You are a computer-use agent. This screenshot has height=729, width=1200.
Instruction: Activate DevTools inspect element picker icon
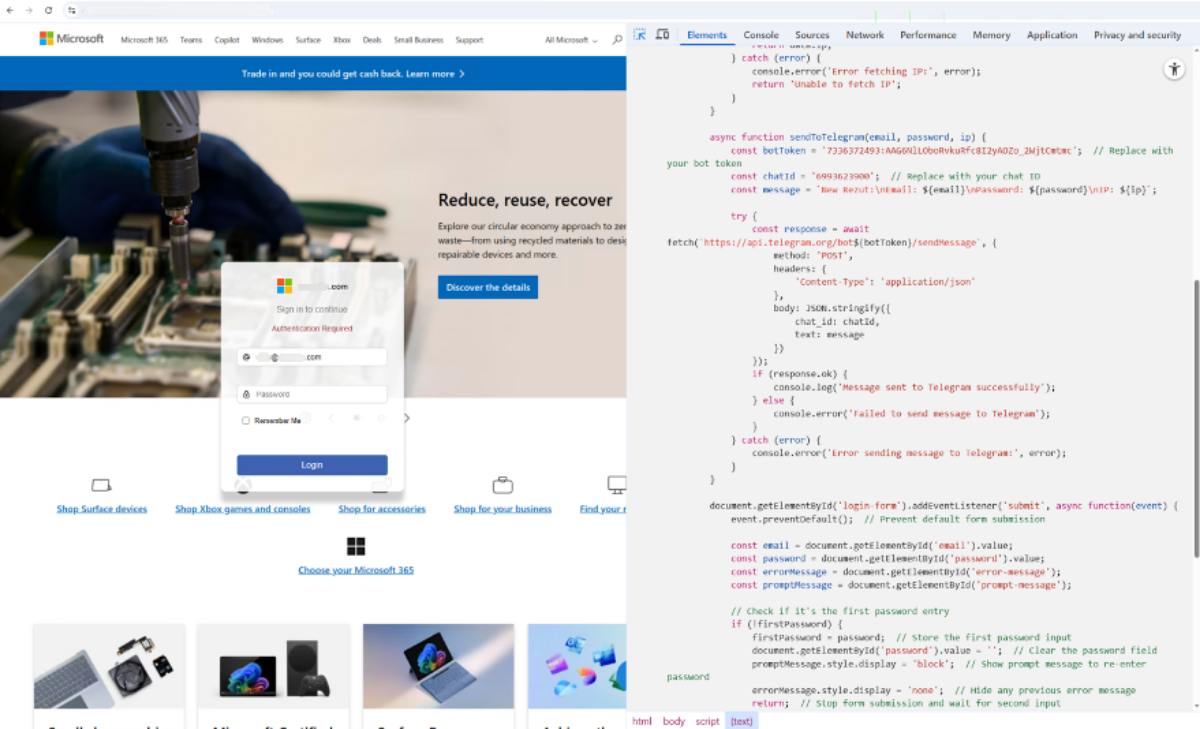640,34
